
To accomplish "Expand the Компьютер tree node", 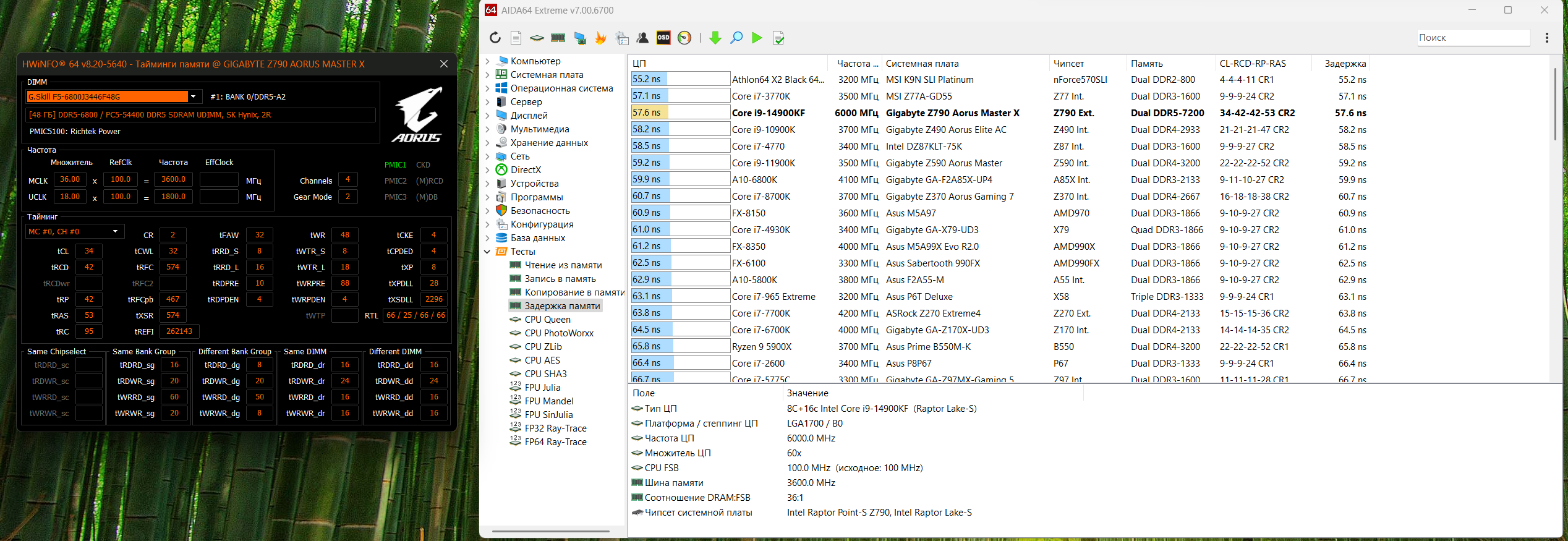I will (x=487, y=61).
